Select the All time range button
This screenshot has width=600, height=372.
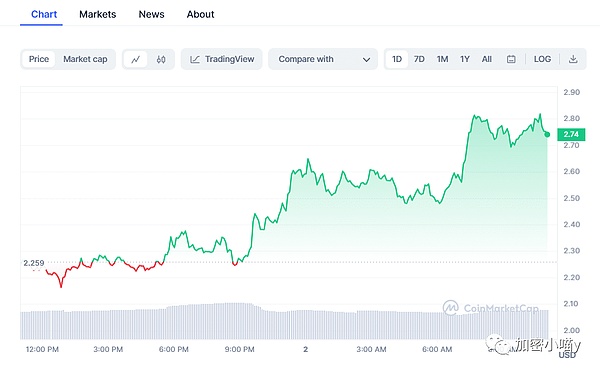point(486,59)
